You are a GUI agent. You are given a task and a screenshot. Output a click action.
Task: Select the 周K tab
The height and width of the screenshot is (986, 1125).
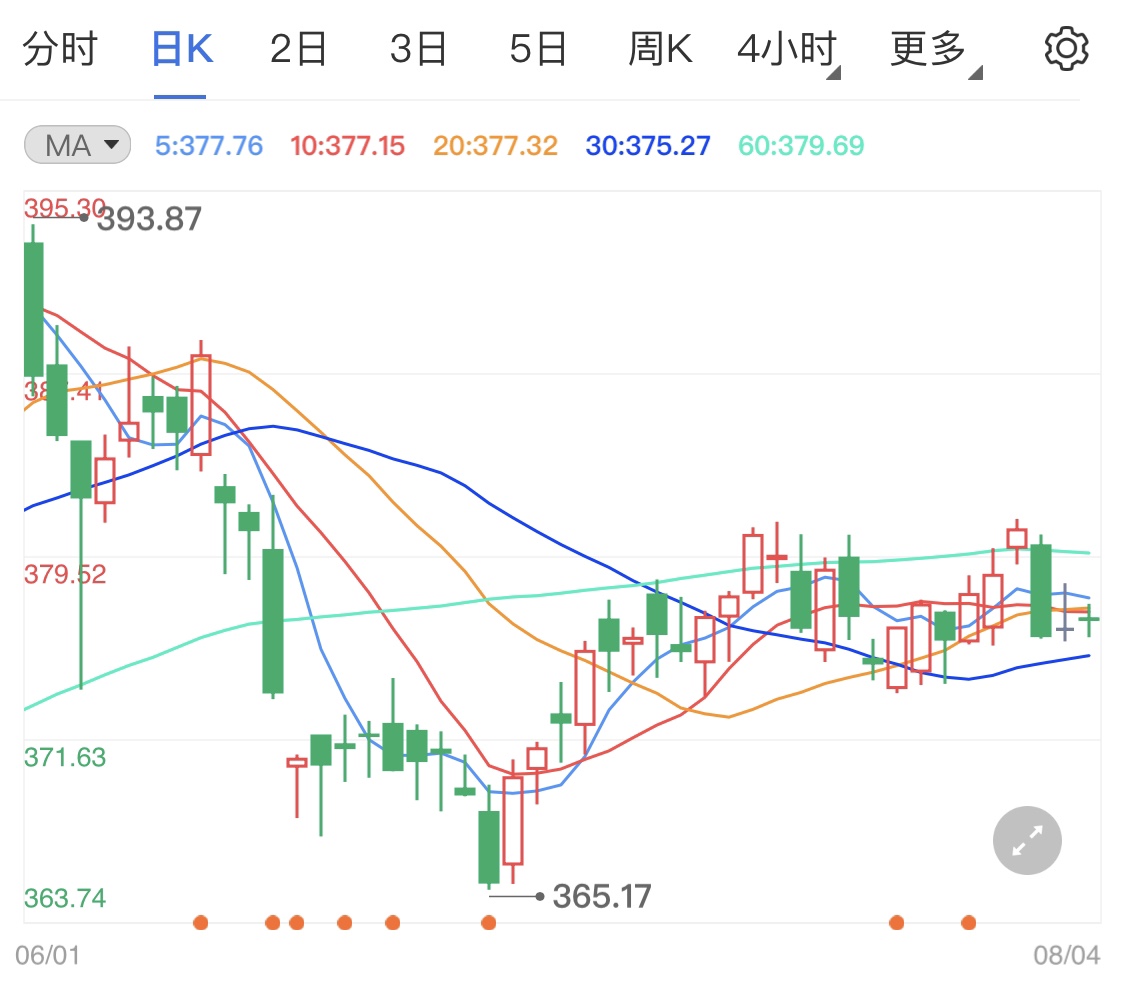(x=660, y=49)
